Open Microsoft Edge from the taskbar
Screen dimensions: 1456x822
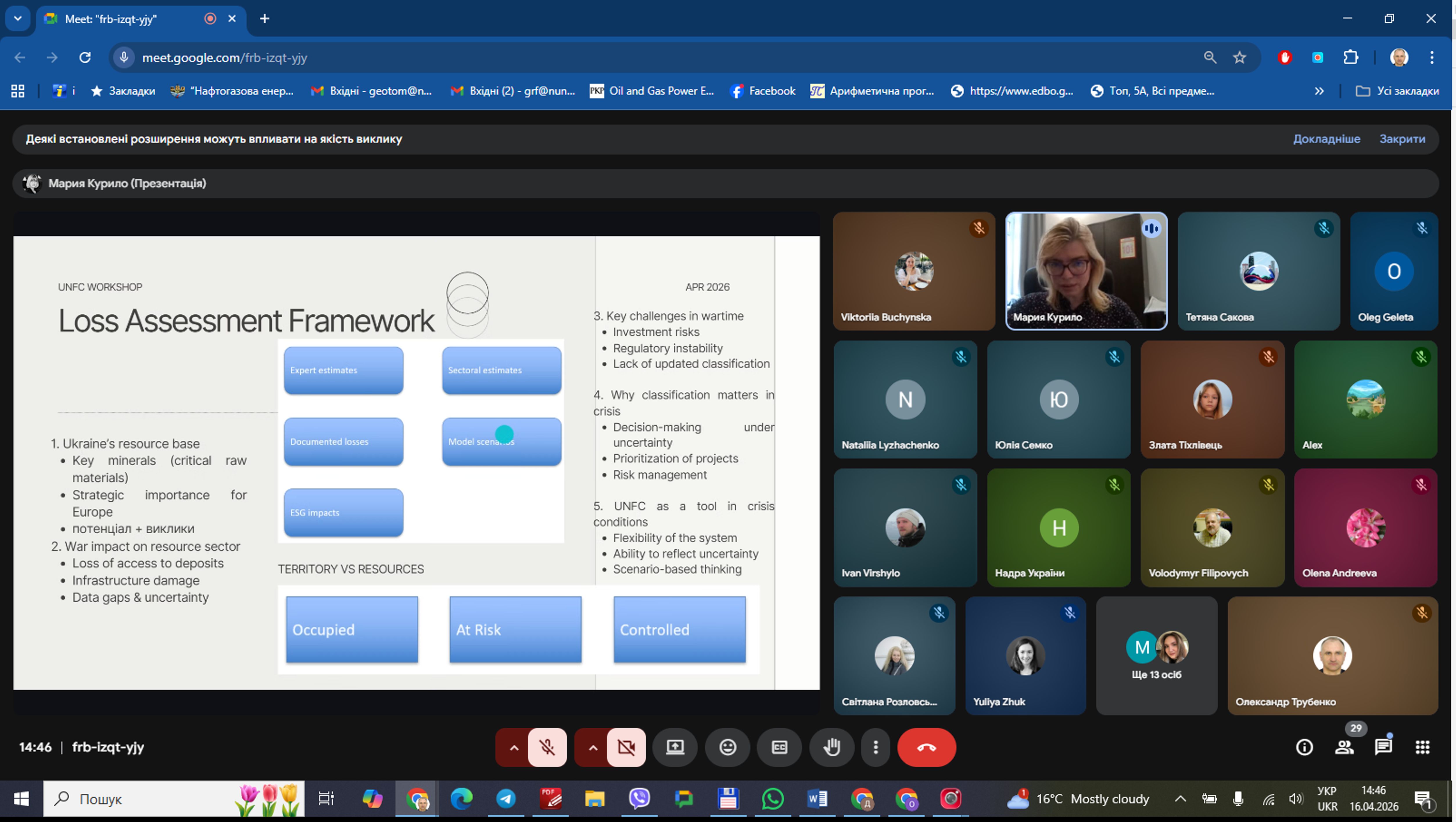[x=461, y=798]
